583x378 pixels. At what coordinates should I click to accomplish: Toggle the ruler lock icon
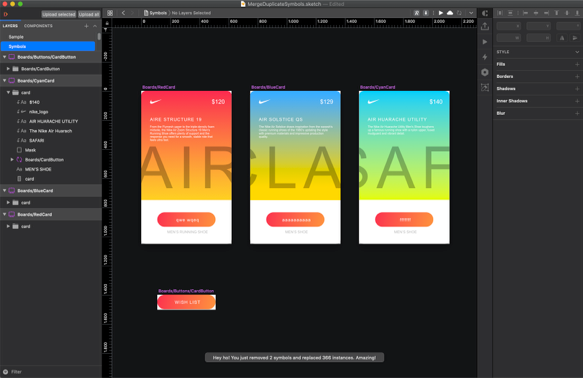pos(107,23)
